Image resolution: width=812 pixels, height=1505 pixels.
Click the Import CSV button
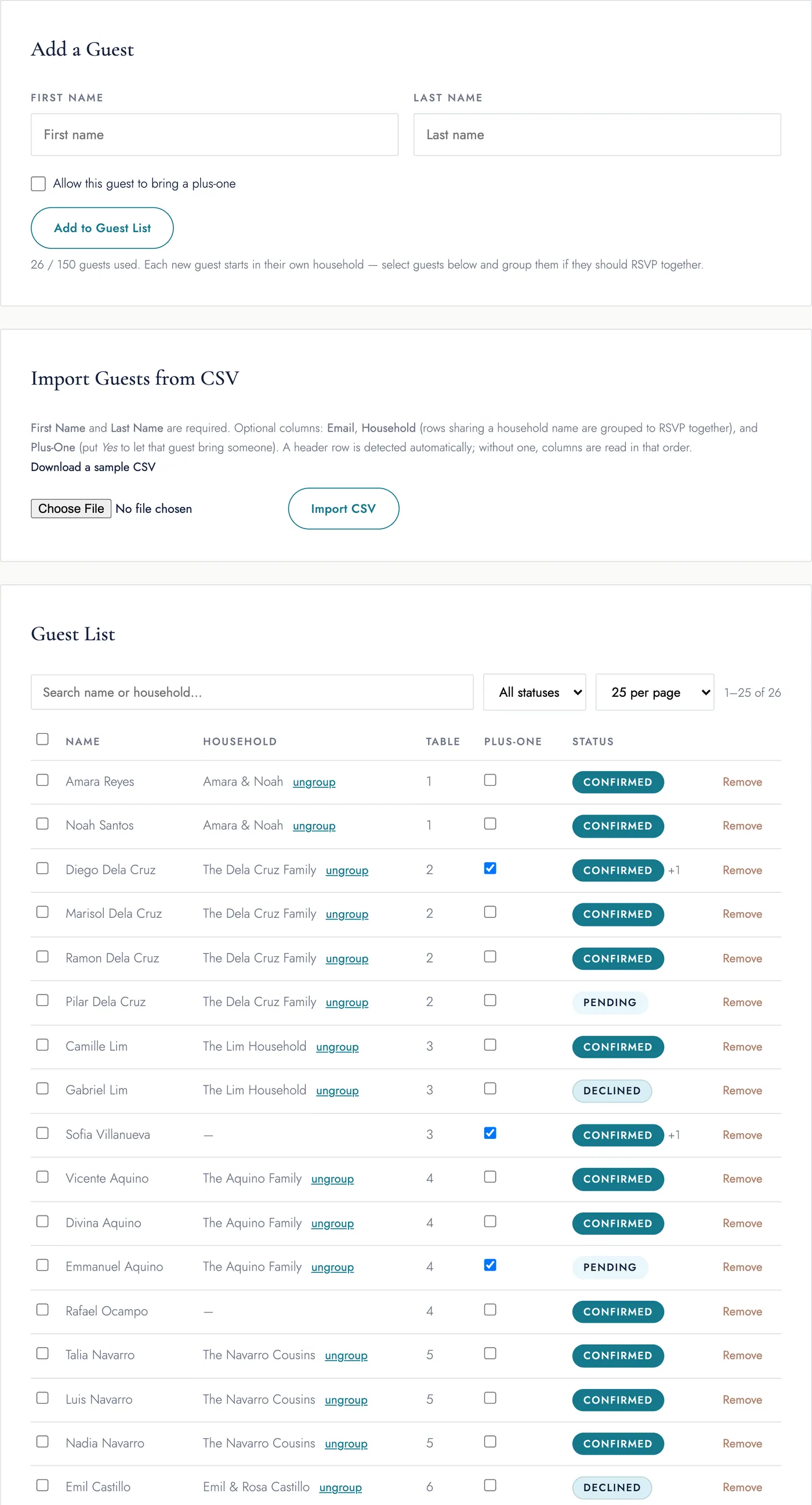point(343,508)
